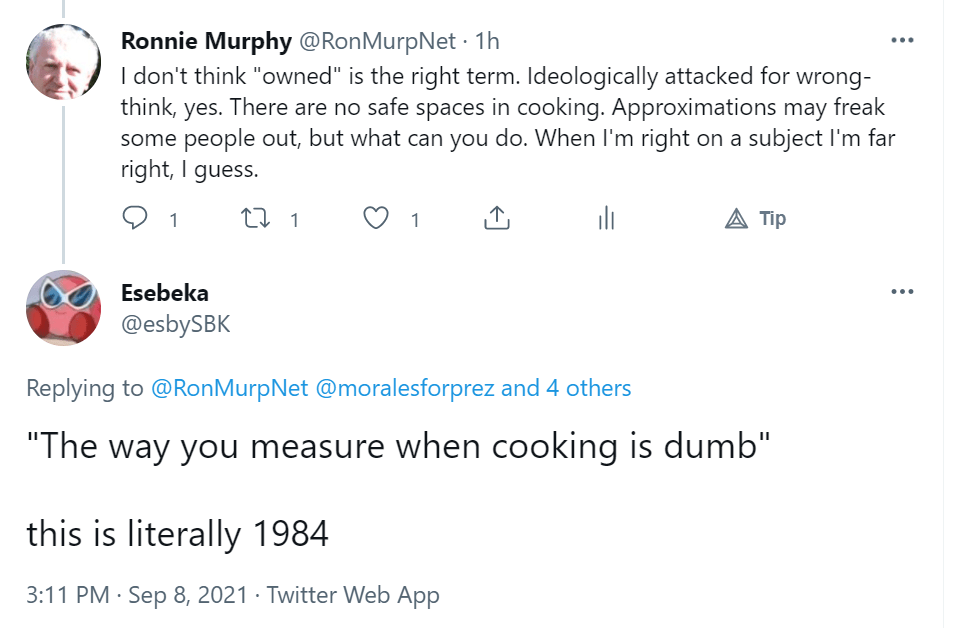Open the 3:11 PM · Sep 8, 2021 timestamp
This screenshot has height=628, width=954.
point(135,595)
